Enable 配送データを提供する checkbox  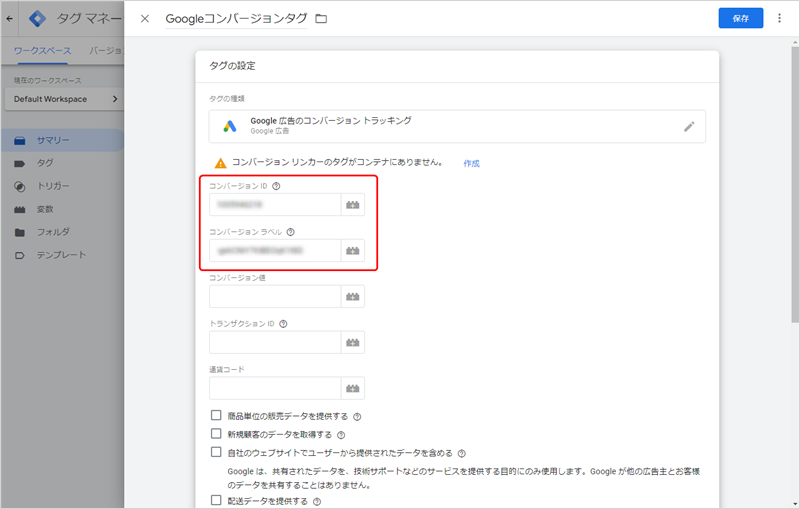pos(216,500)
